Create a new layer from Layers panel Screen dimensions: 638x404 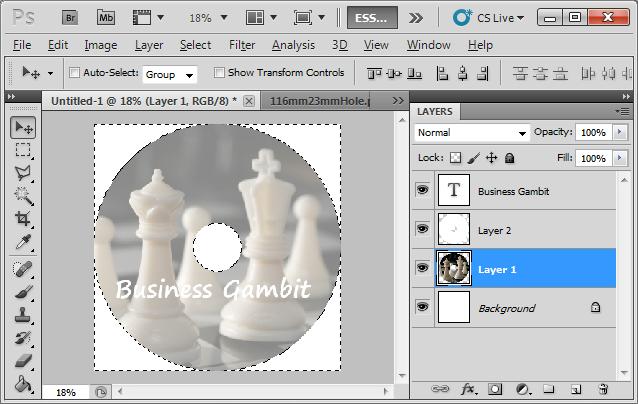pos(575,388)
